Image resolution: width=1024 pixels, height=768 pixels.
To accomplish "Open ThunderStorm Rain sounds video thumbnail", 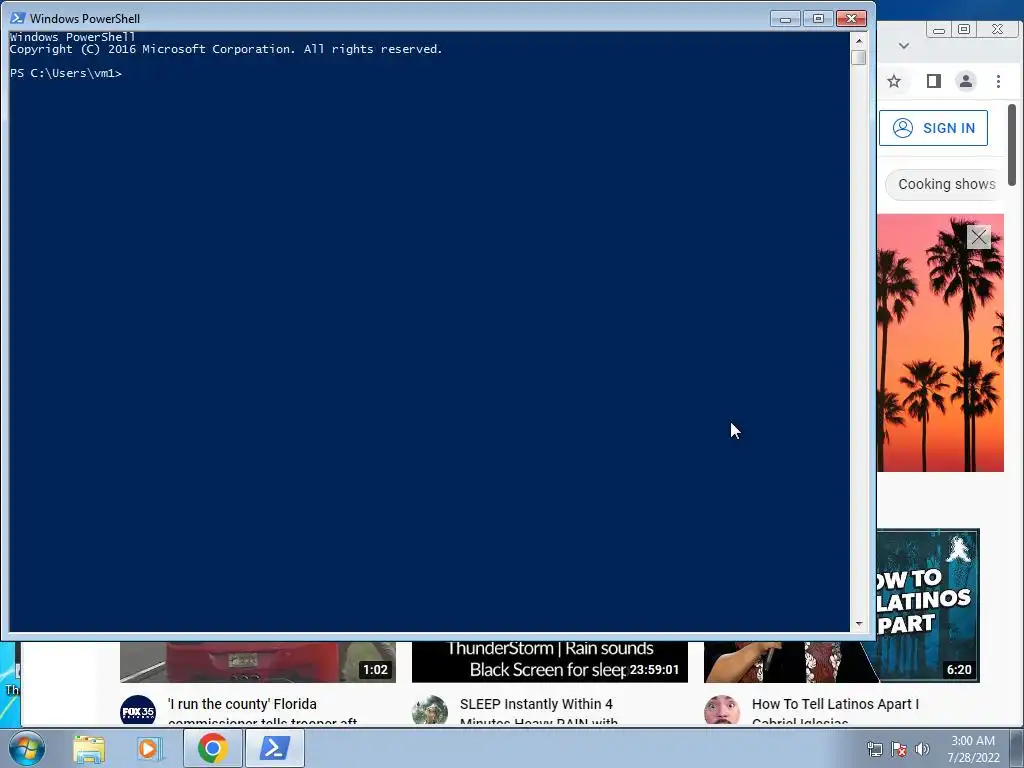I will (x=549, y=662).
